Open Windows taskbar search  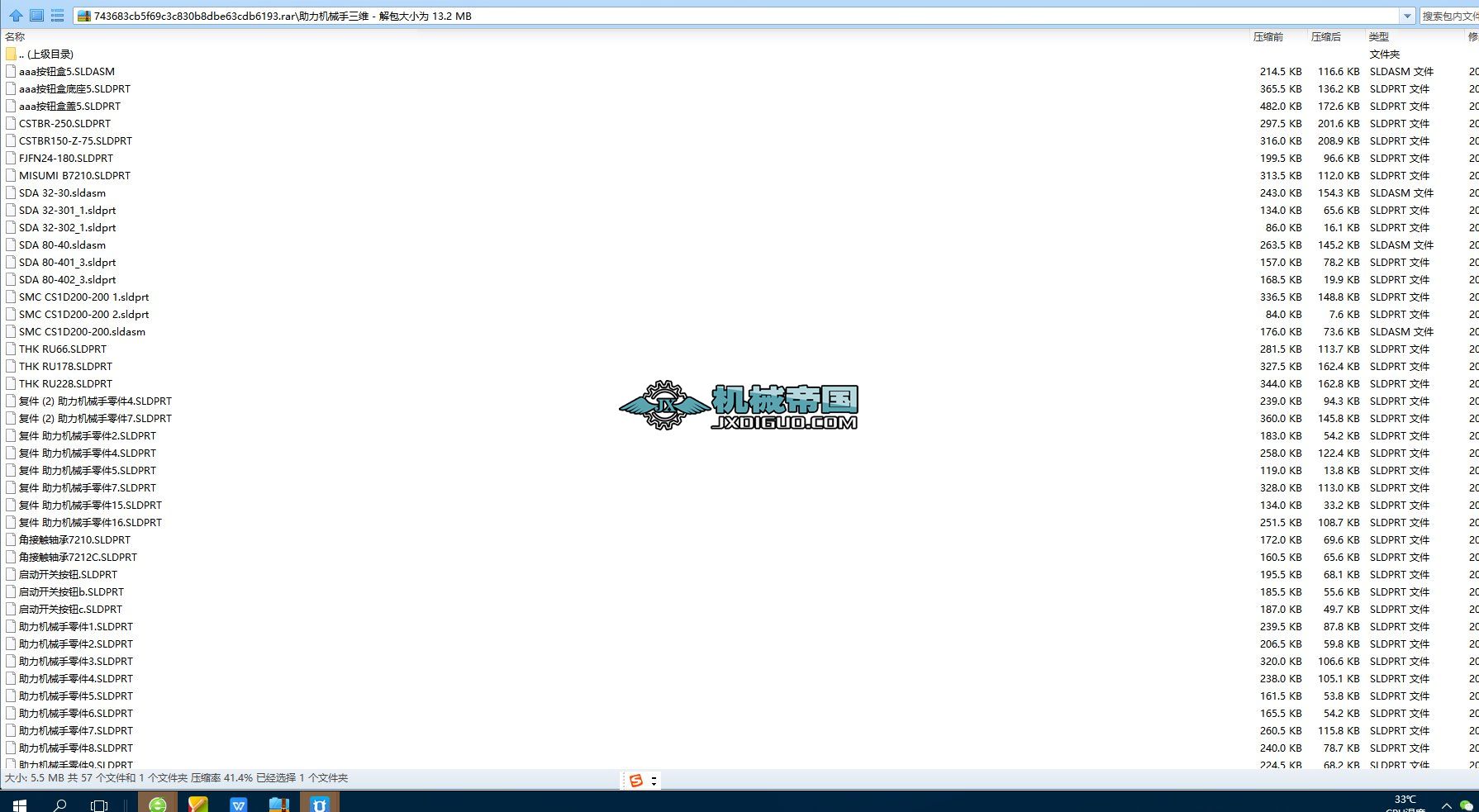(59, 805)
